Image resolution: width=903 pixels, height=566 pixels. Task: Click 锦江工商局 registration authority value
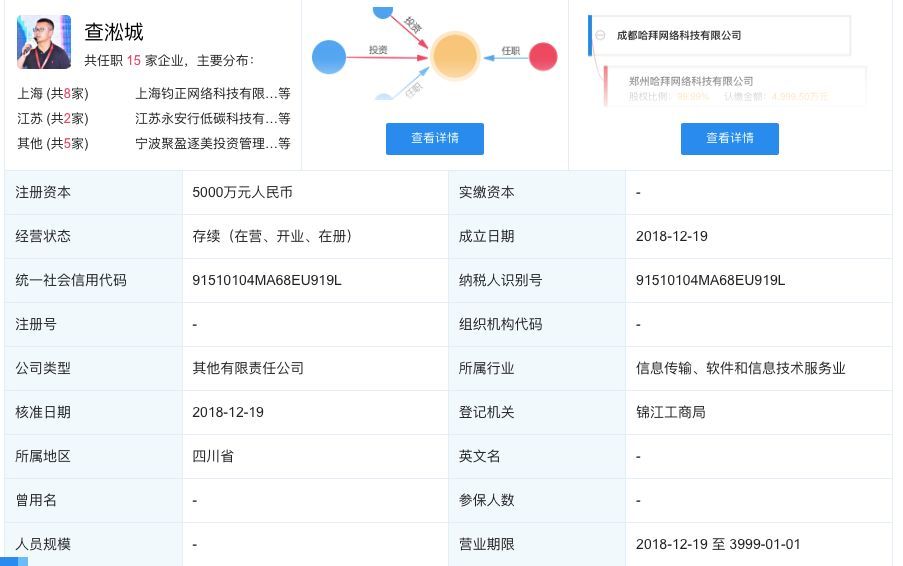pos(671,412)
